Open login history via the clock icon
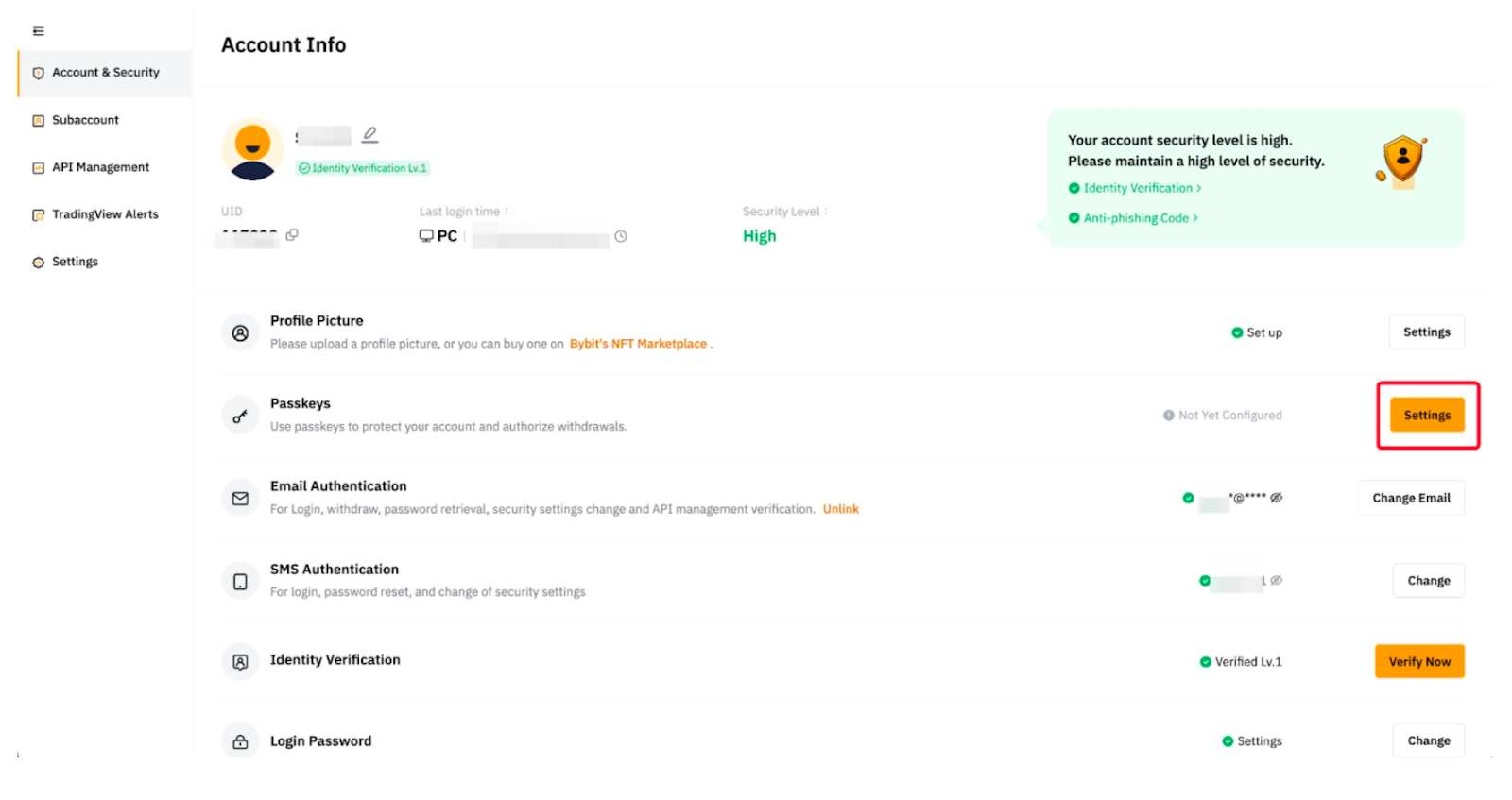 point(621,236)
